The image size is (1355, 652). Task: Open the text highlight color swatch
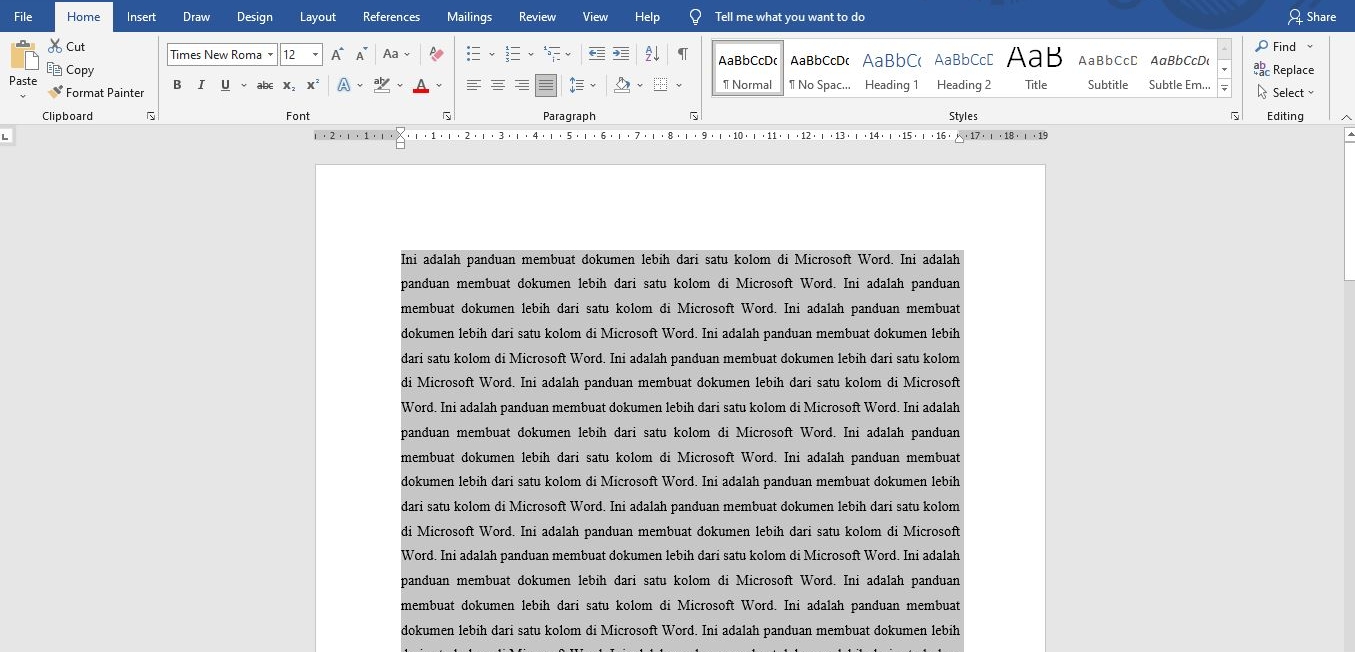coord(381,85)
